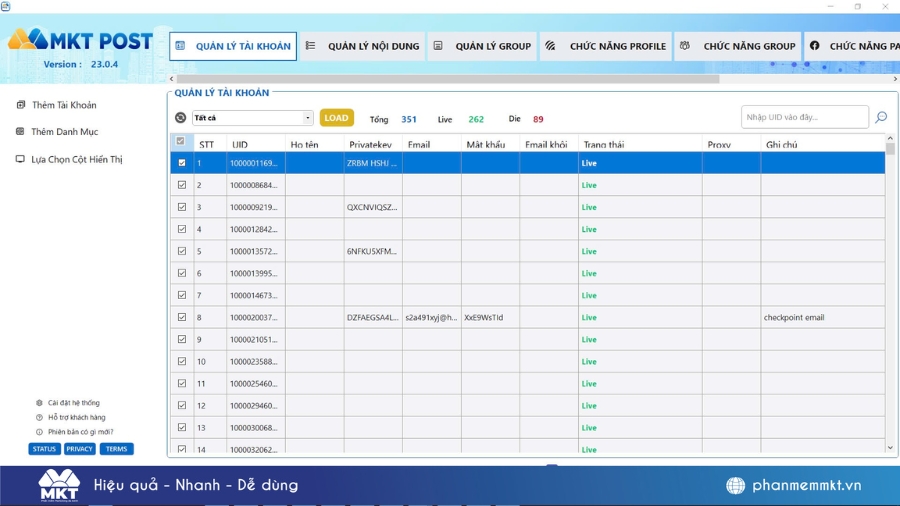Open Cài đặt hệ thống settings
Screen dimensions: 900x506
[x=73, y=403]
